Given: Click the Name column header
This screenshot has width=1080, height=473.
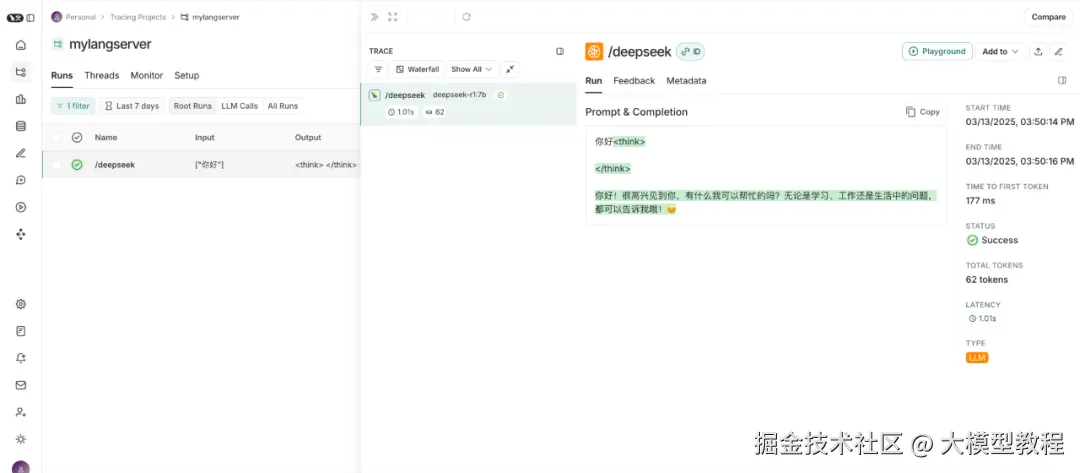Looking at the screenshot, I should (x=106, y=137).
